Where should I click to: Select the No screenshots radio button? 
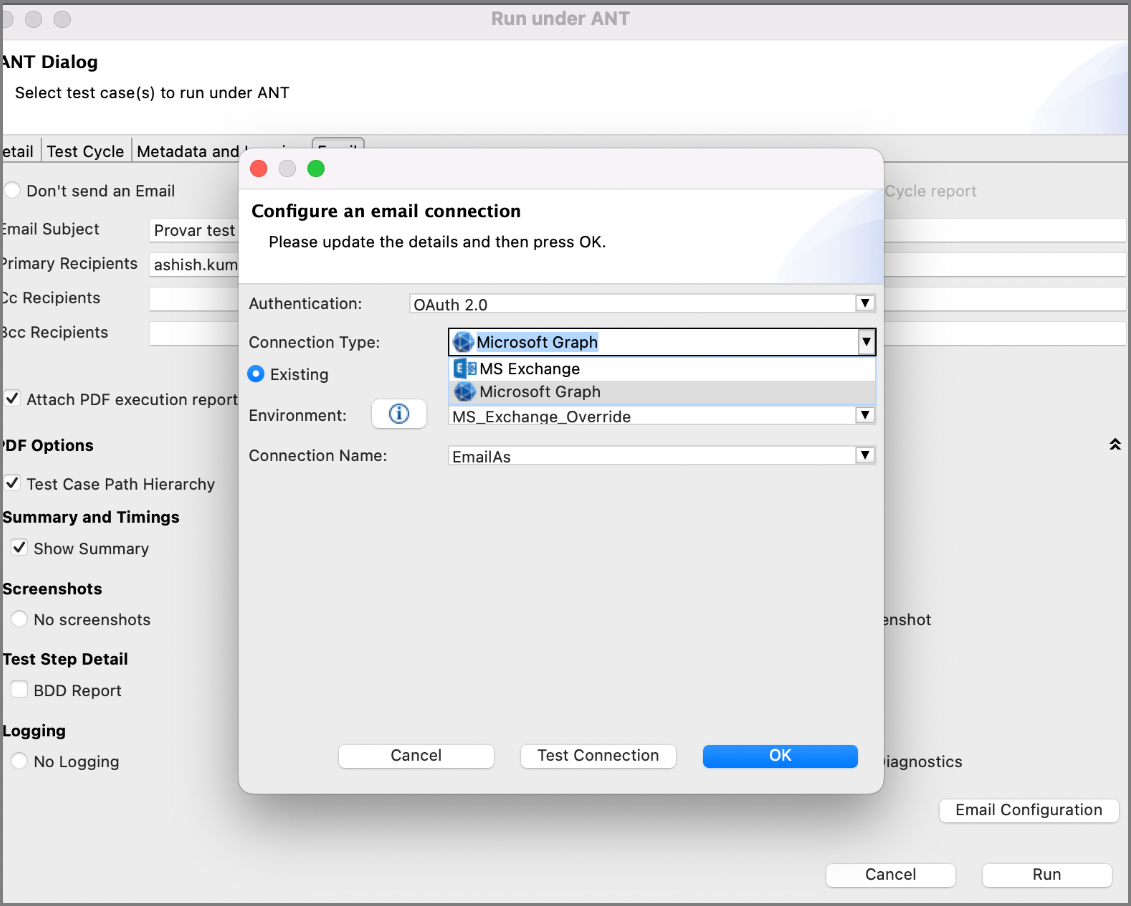coord(19,619)
